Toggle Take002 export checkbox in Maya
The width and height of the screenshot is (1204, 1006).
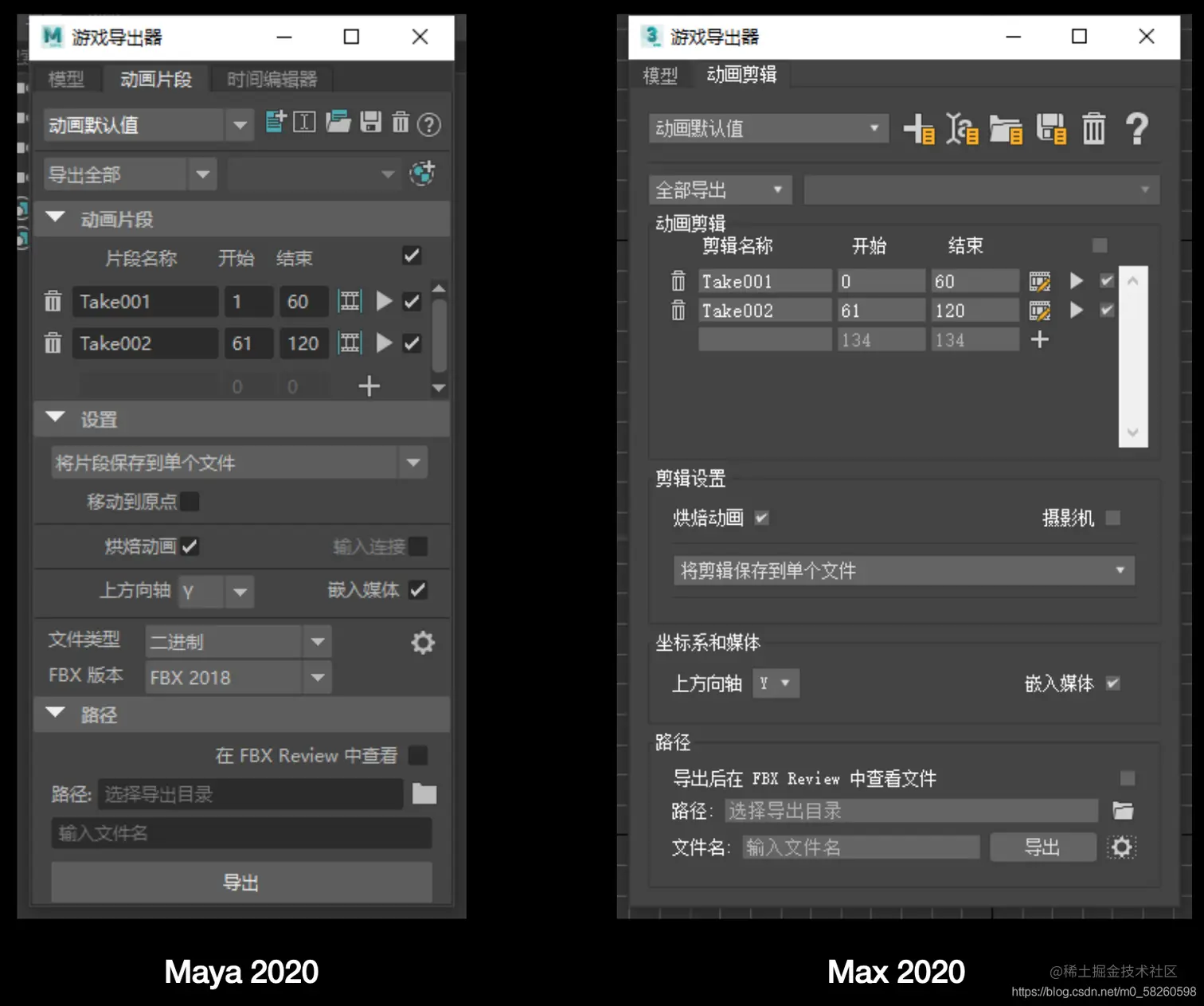(412, 343)
